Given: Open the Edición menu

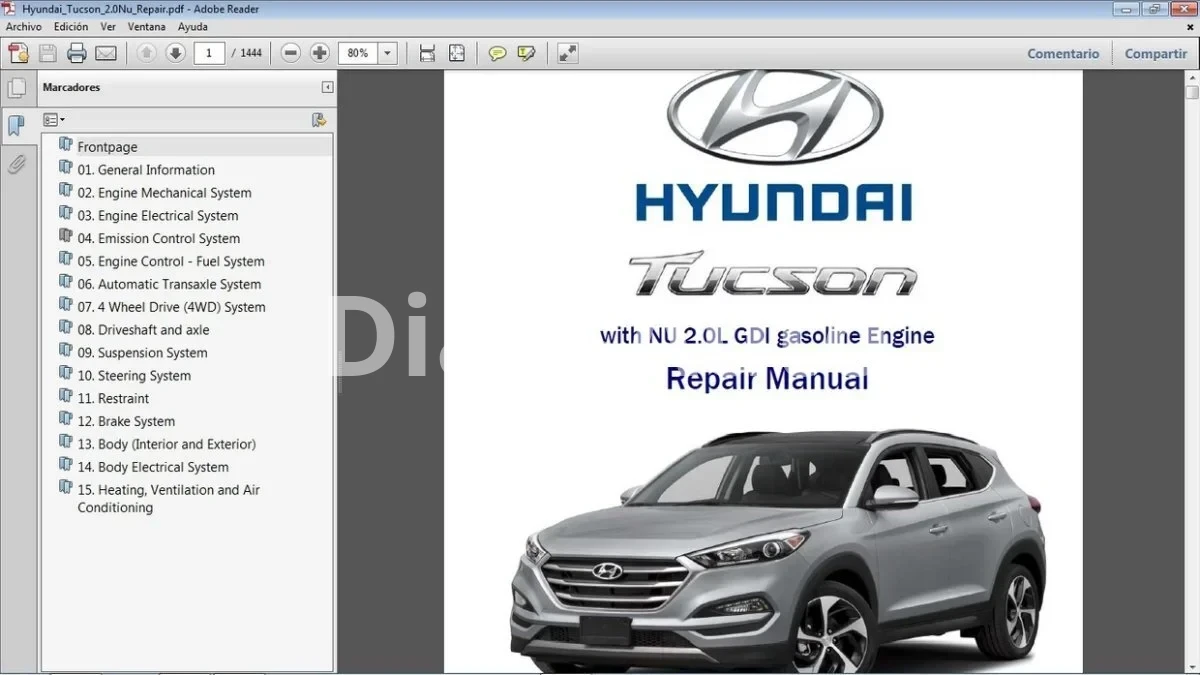Looking at the screenshot, I should tap(70, 27).
